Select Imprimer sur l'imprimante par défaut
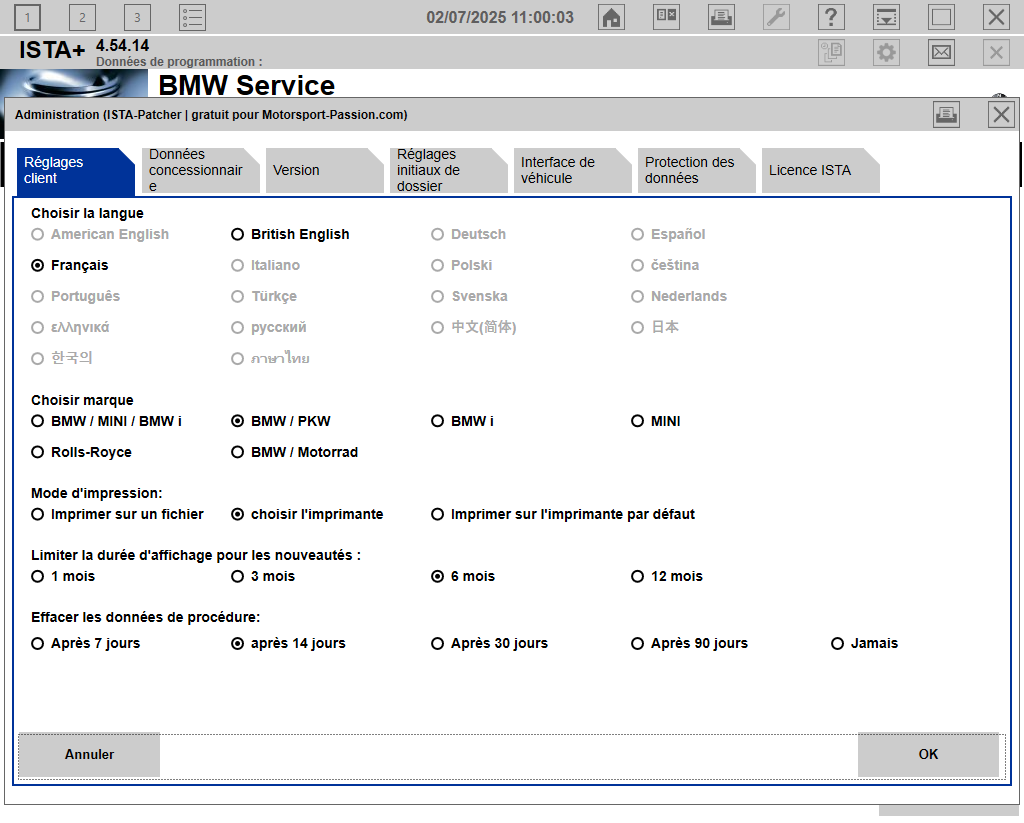This screenshot has width=1024, height=823. tap(563, 515)
